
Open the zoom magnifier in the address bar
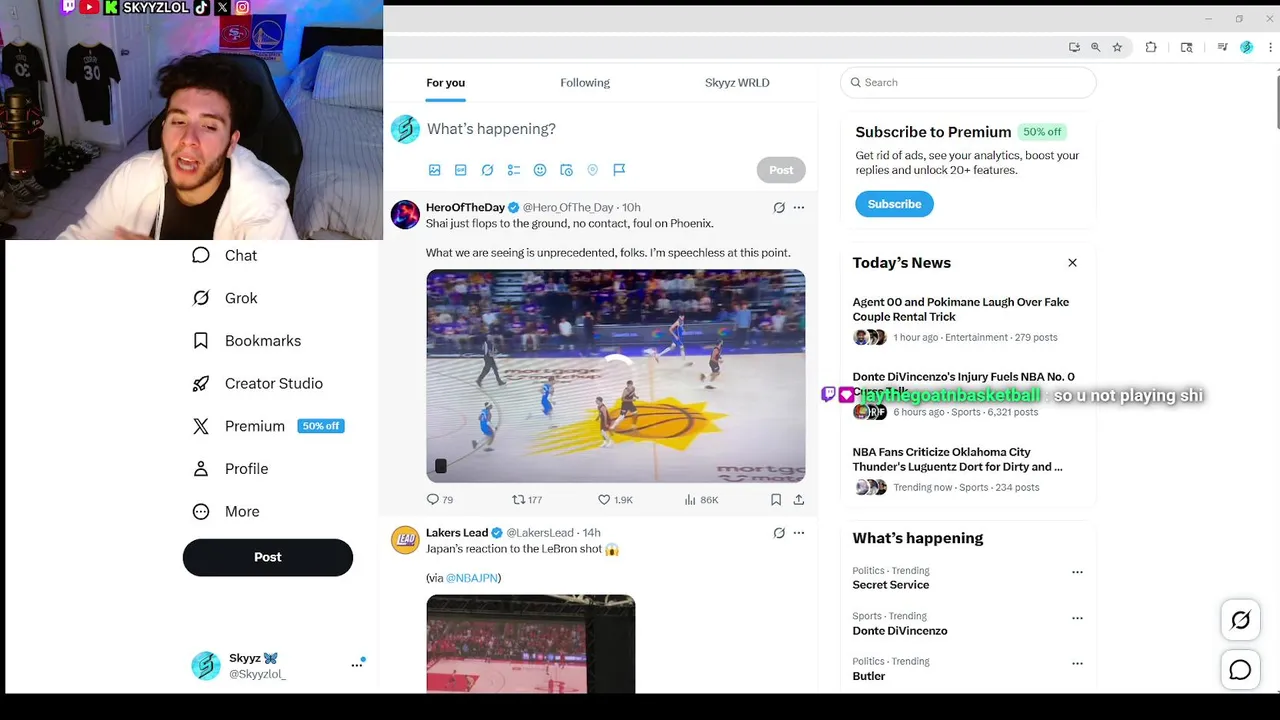1095,47
